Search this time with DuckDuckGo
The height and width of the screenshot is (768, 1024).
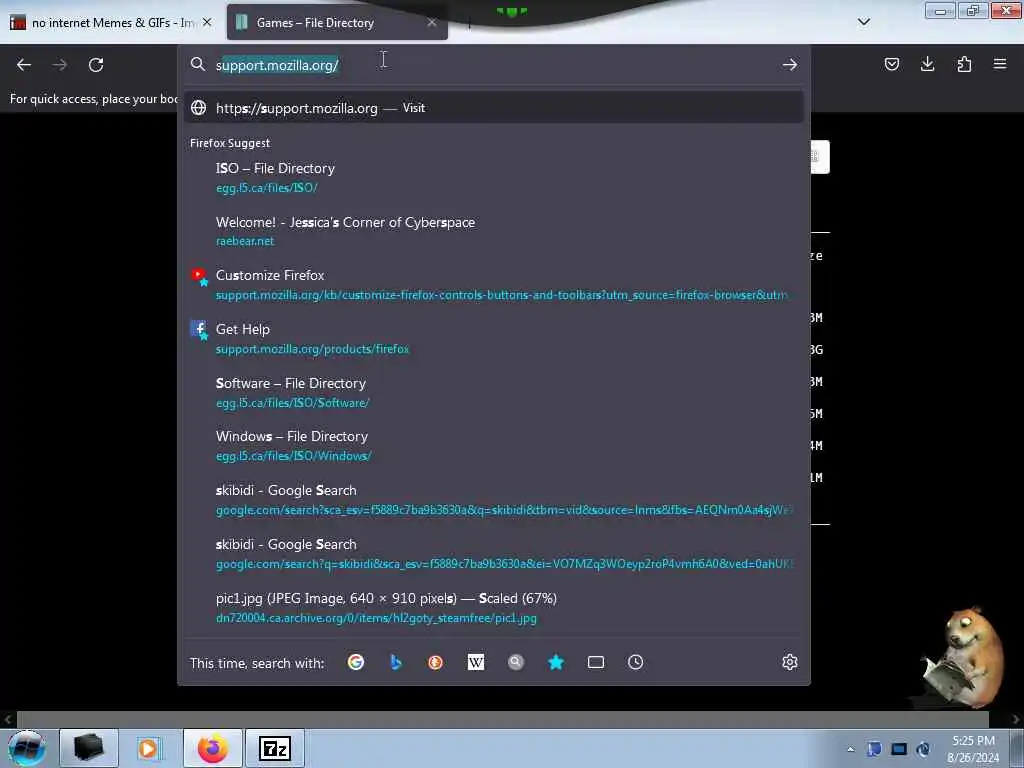[x=436, y=662]
